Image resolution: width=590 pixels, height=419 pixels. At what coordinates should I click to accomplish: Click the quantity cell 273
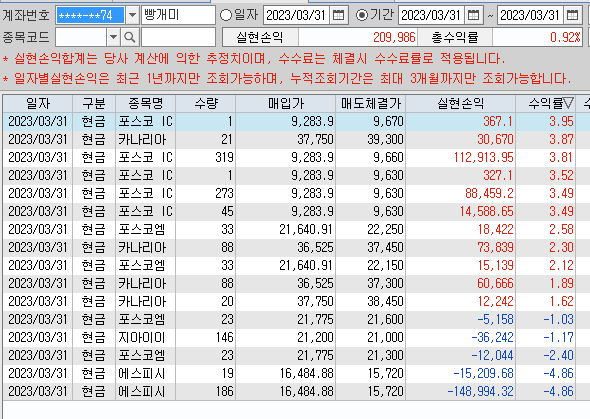point(205,194)
